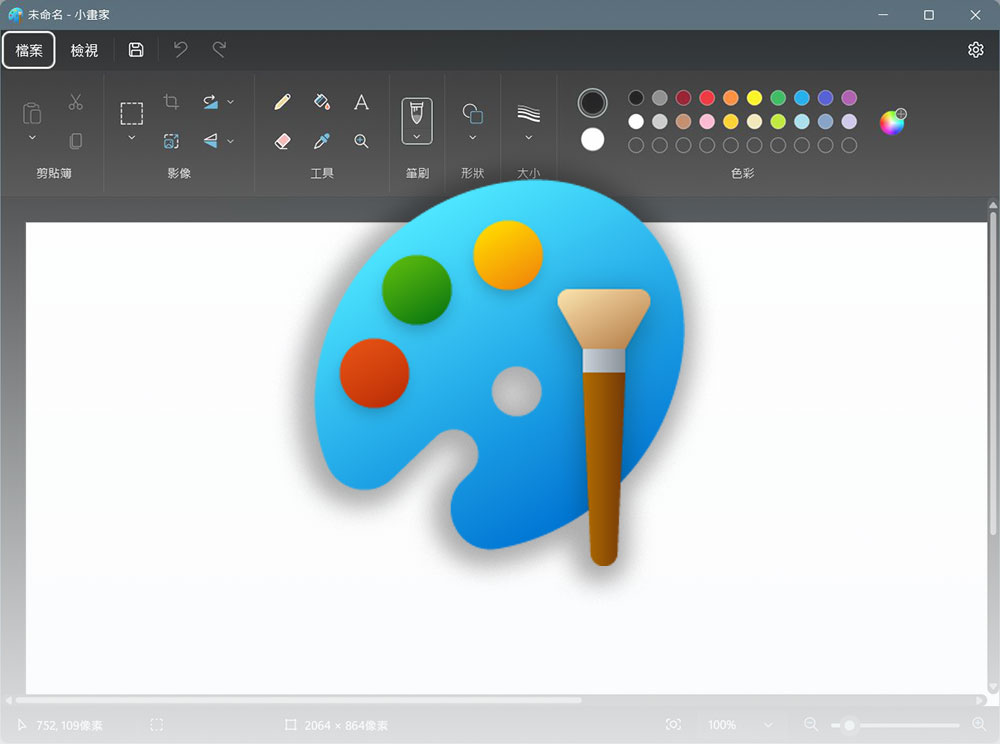Pick the pink color swatch
The height and width of the screenshot is (744, 1000).
[x=707, y=121]
